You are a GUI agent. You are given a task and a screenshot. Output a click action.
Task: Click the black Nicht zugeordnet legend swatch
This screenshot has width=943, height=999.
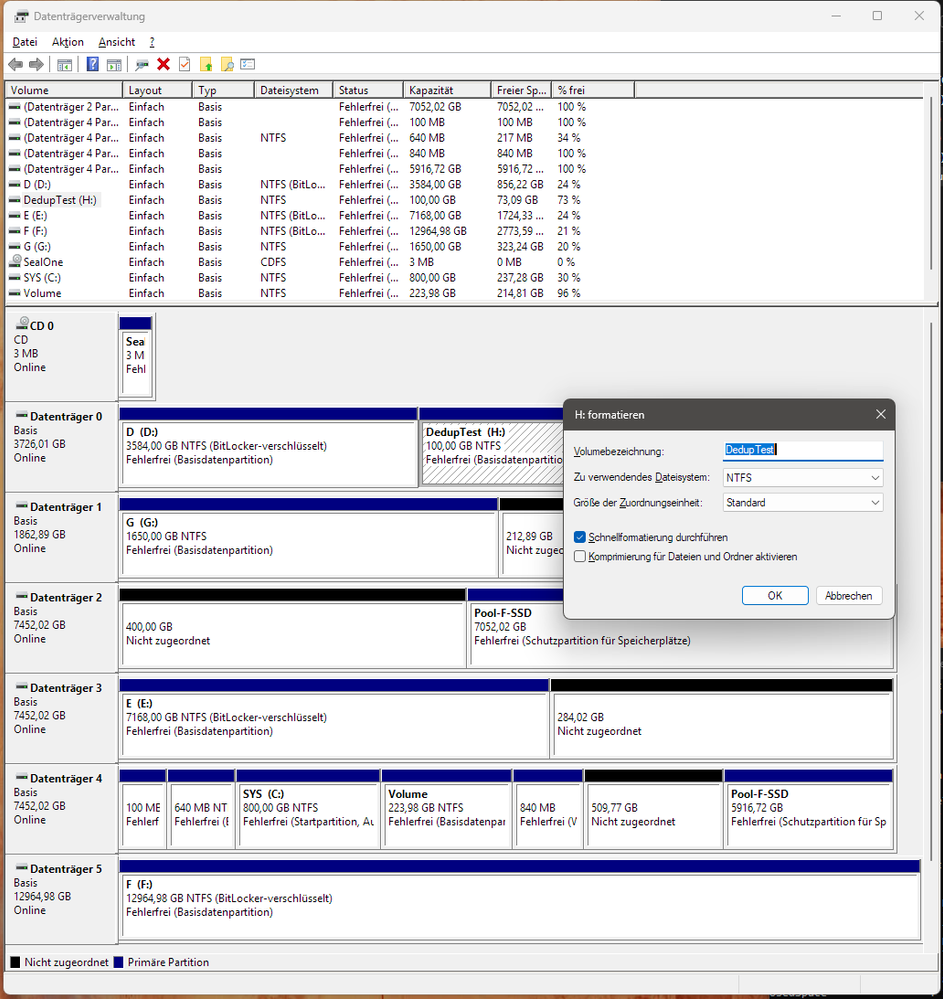(15, 962)
